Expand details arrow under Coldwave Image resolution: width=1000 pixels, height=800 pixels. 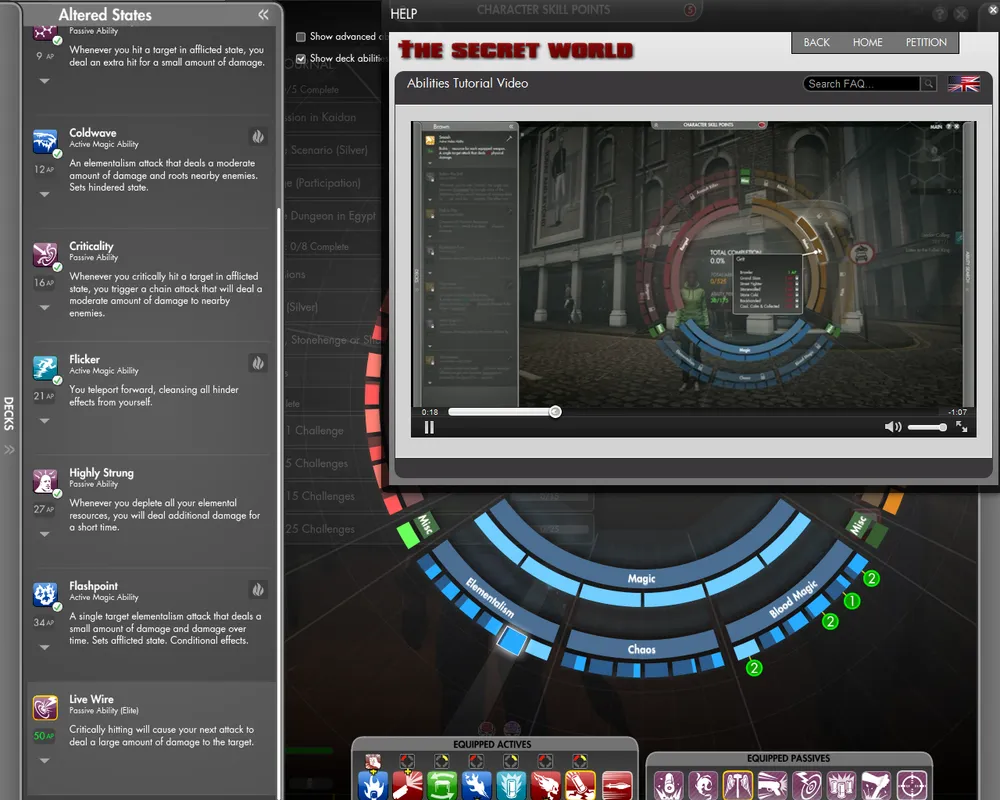[45, 194]
